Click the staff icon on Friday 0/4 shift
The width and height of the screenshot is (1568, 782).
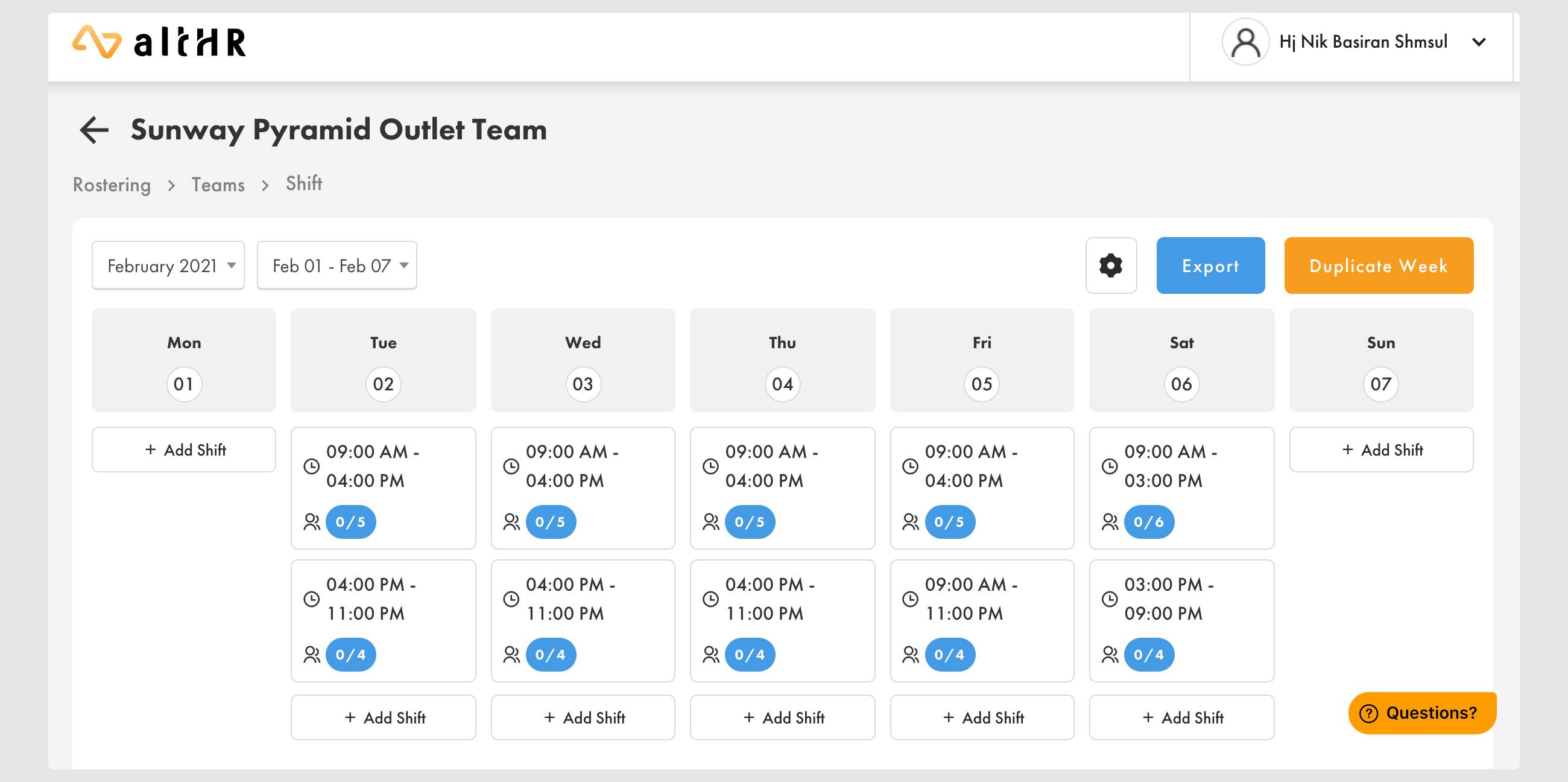click(910, 655)
